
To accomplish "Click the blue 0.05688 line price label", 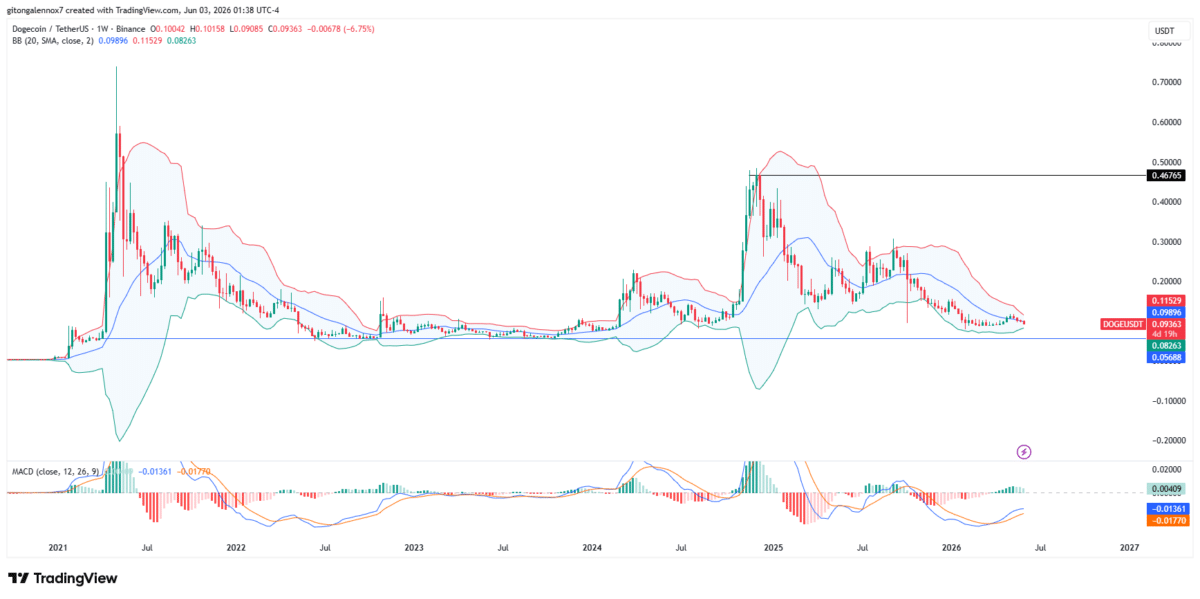I will pyautogui.click(x=1166, y=358).
